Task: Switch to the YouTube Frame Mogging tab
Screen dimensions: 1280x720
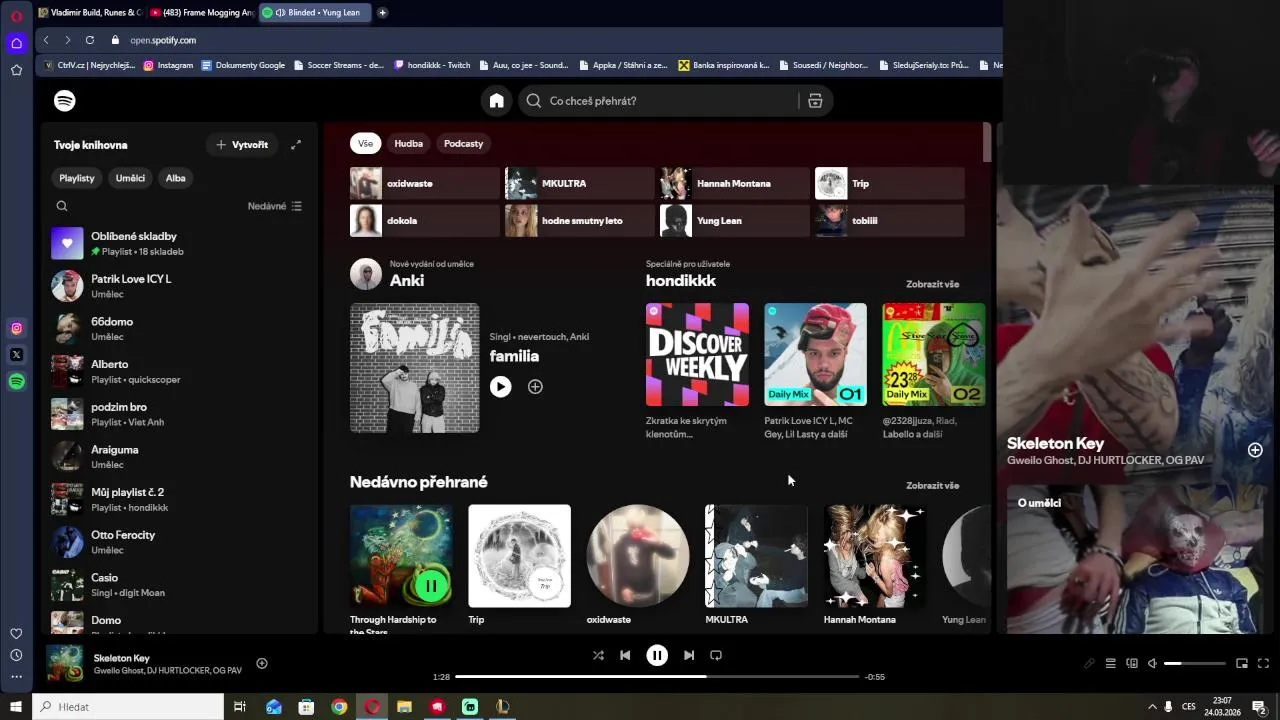Action: pos(201,13)
